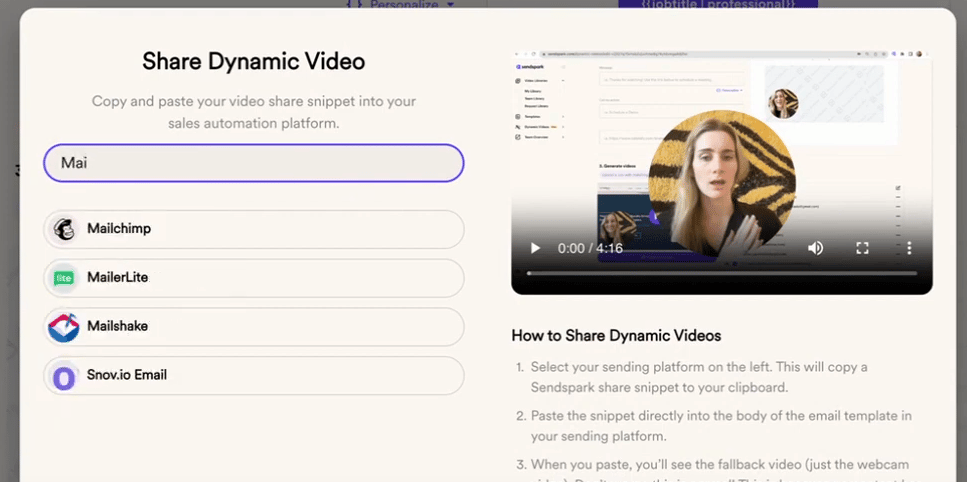Click the purple Snov.io logo icon

(64, 377)
